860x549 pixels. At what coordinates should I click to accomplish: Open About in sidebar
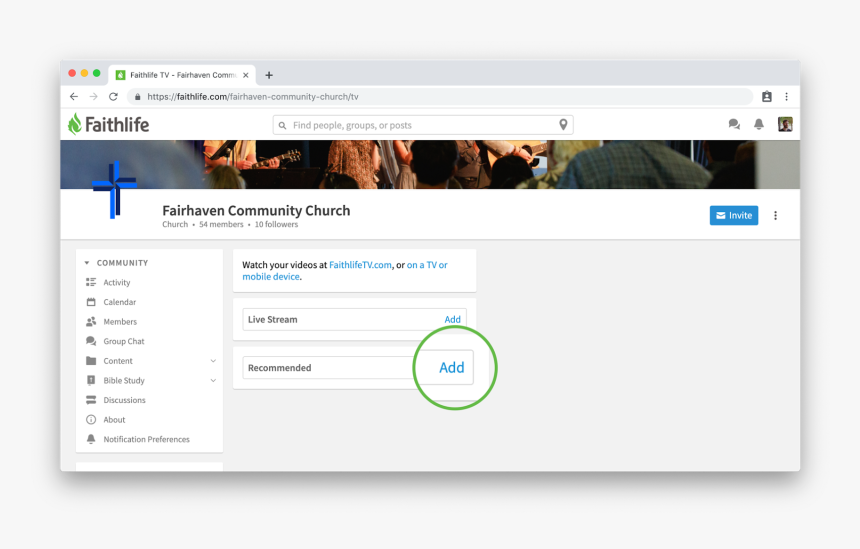pos(114,420)
